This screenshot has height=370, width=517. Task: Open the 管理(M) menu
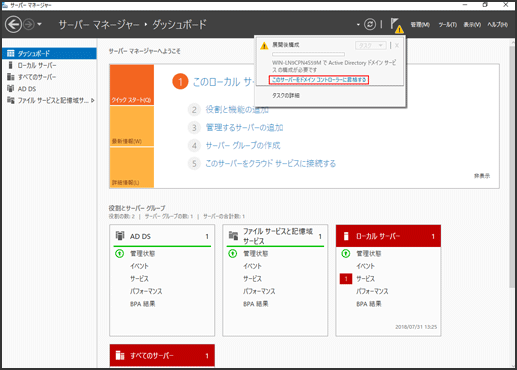pos(420,25)
